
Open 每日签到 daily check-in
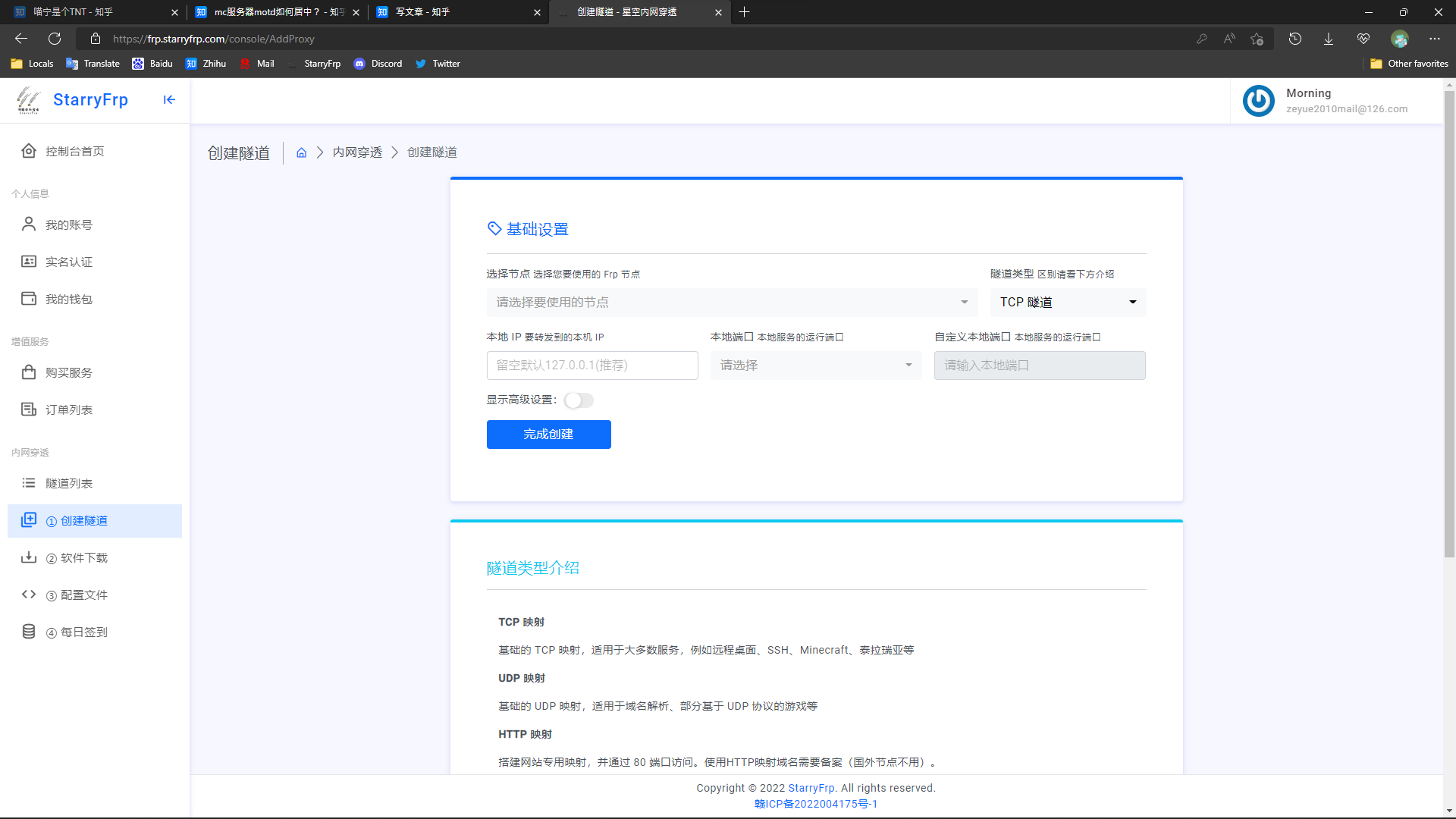click(x=76, y=631)
